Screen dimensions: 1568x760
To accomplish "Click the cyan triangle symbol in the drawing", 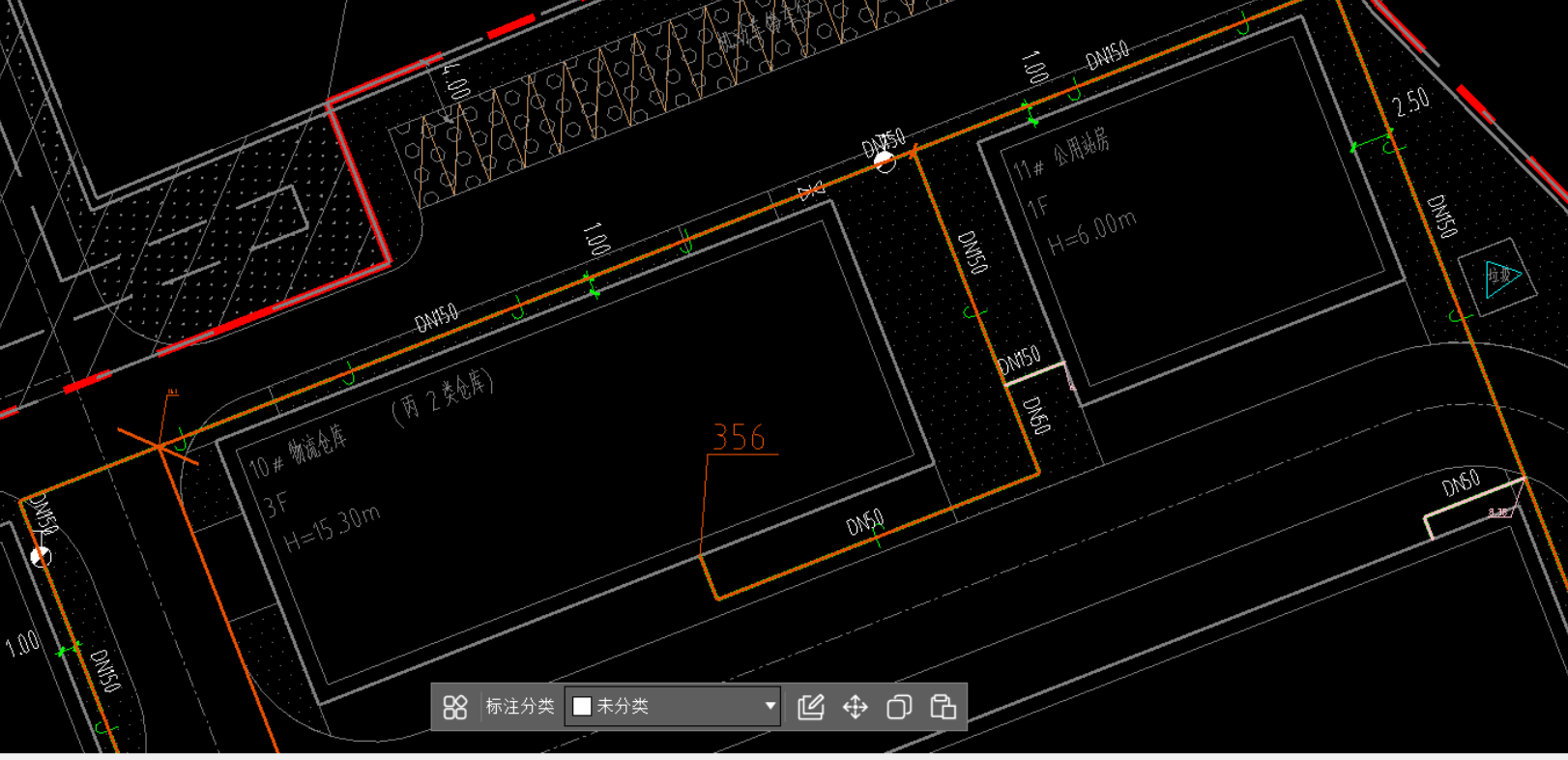I will (x=1501, y=278).
